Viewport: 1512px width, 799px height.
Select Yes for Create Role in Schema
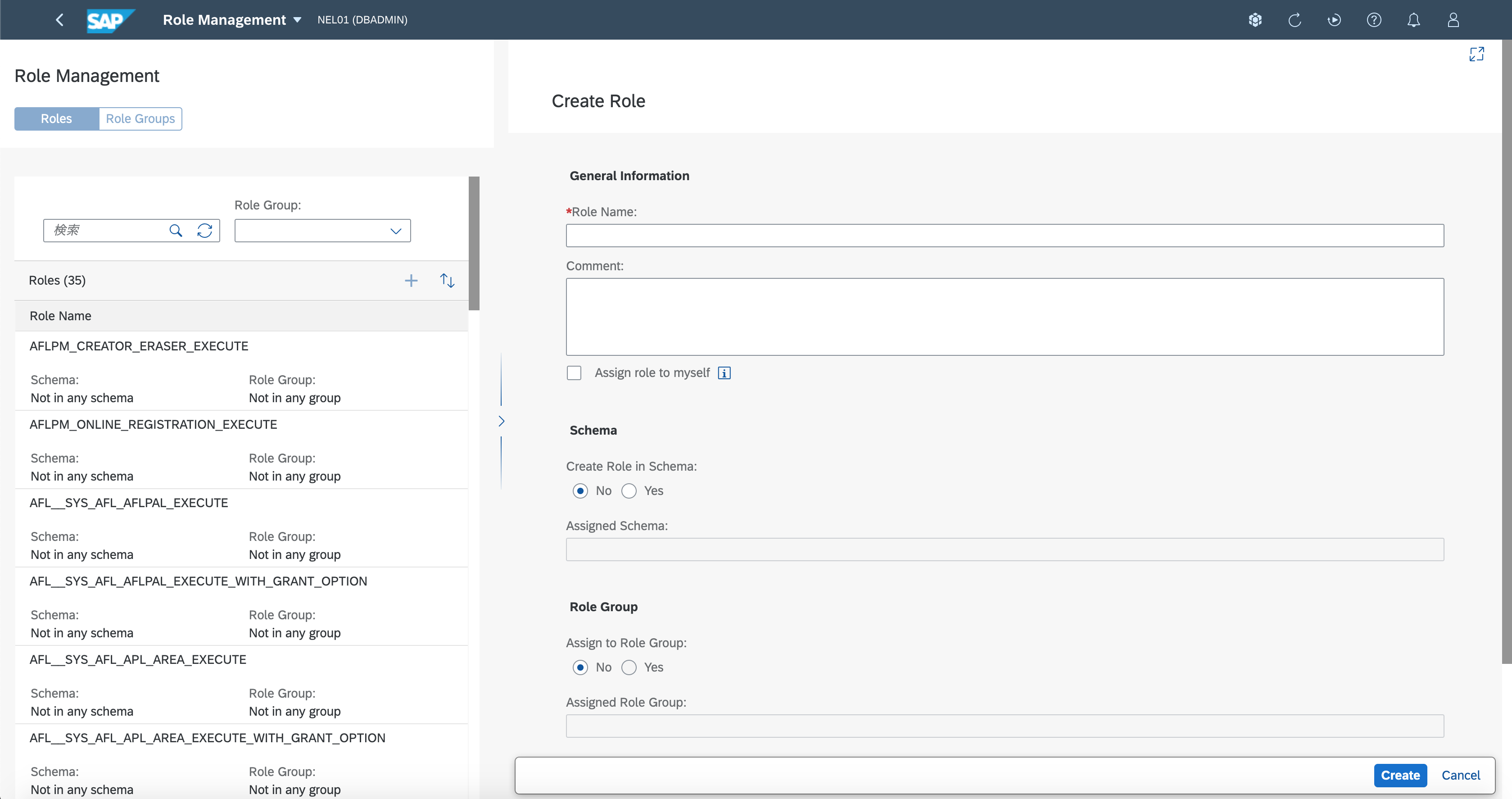click(629, 491)
